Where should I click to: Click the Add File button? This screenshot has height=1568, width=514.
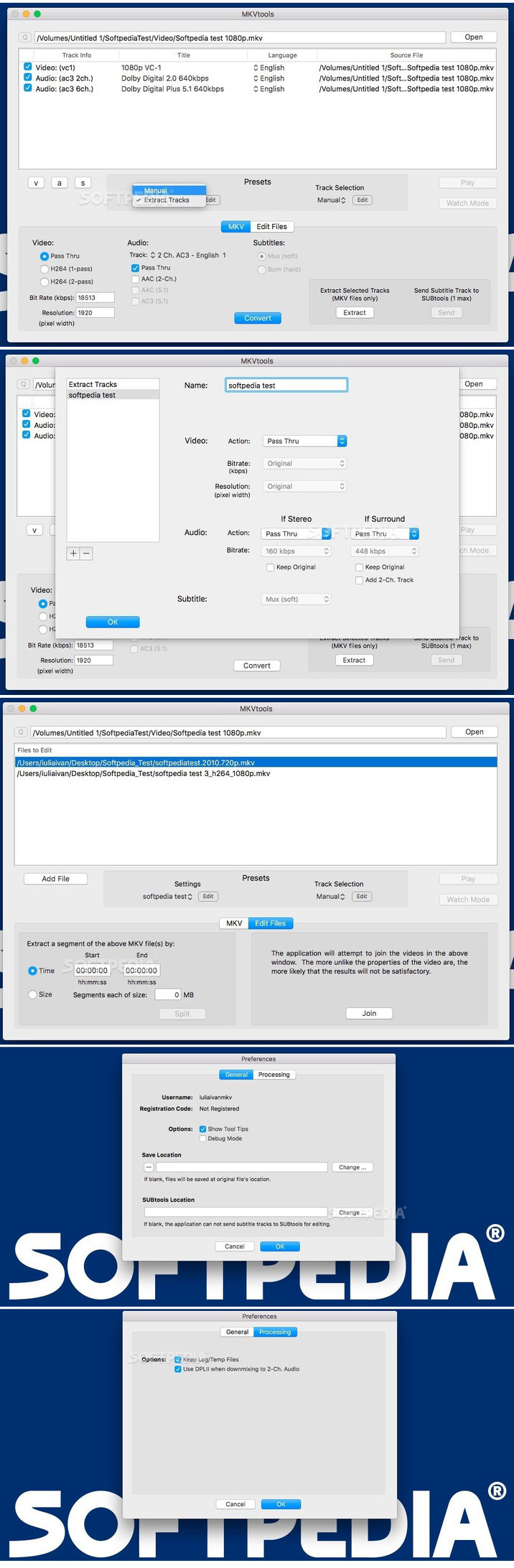click(x=56, y=879)
